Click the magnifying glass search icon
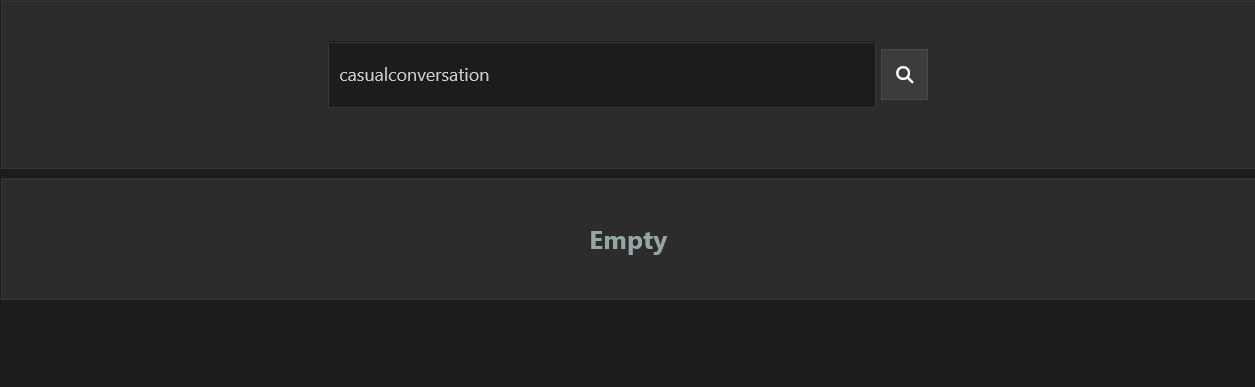Image resolution: width=1255 pixels, height=387 pixels. (x=904, y=75)
